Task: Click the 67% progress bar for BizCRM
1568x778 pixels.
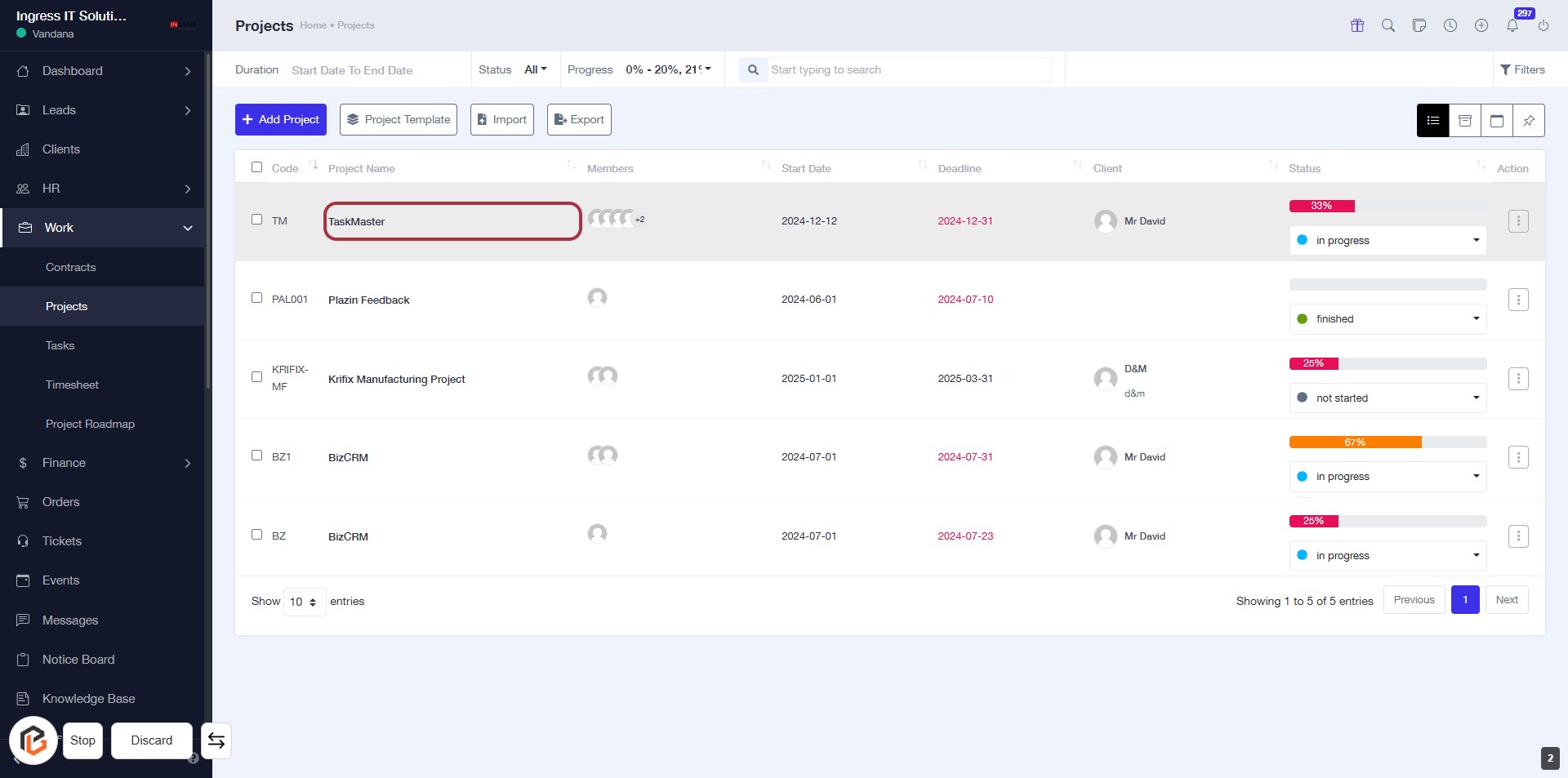Action: 1354,442
